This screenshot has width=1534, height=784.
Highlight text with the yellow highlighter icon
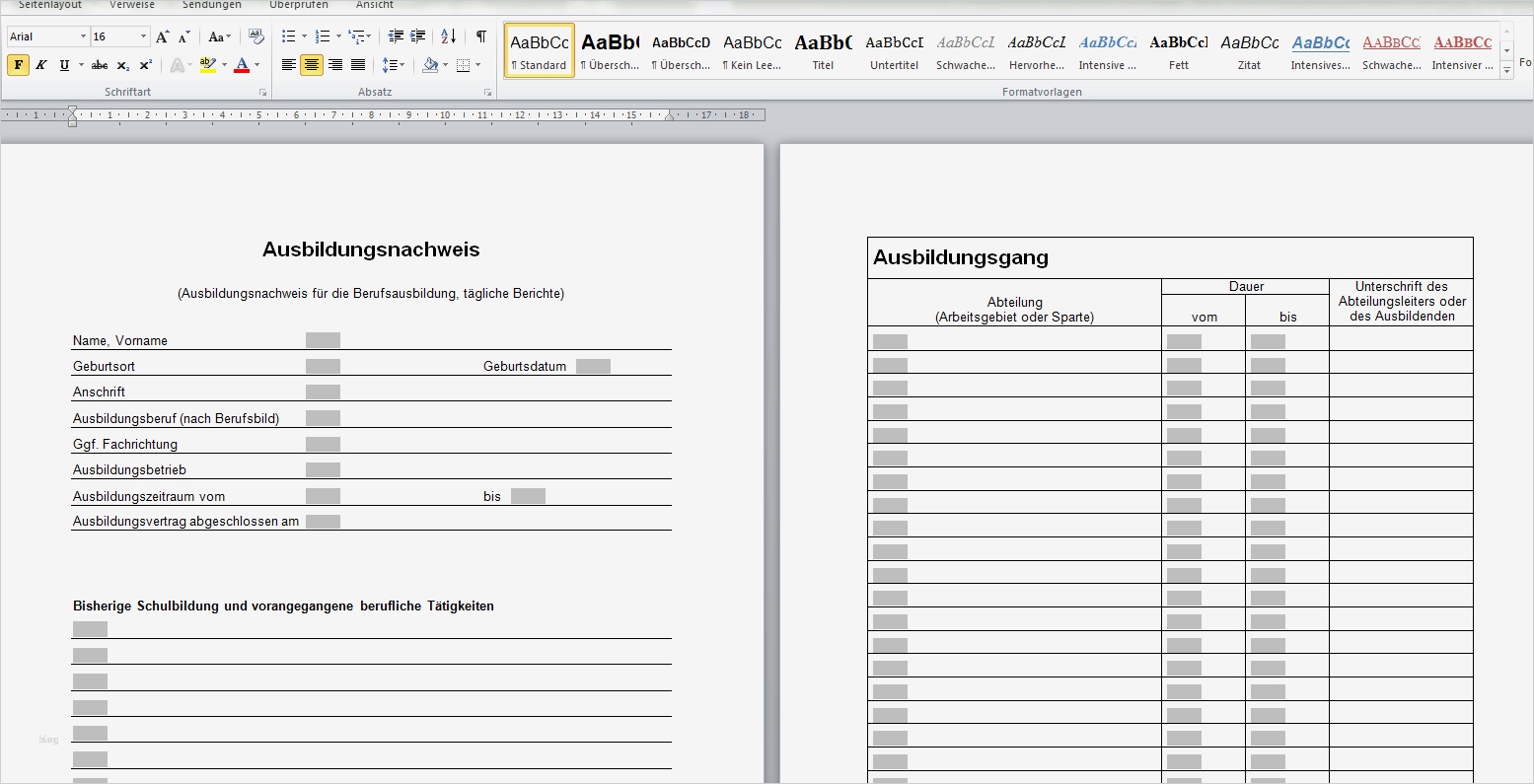(x=206, y=64)
